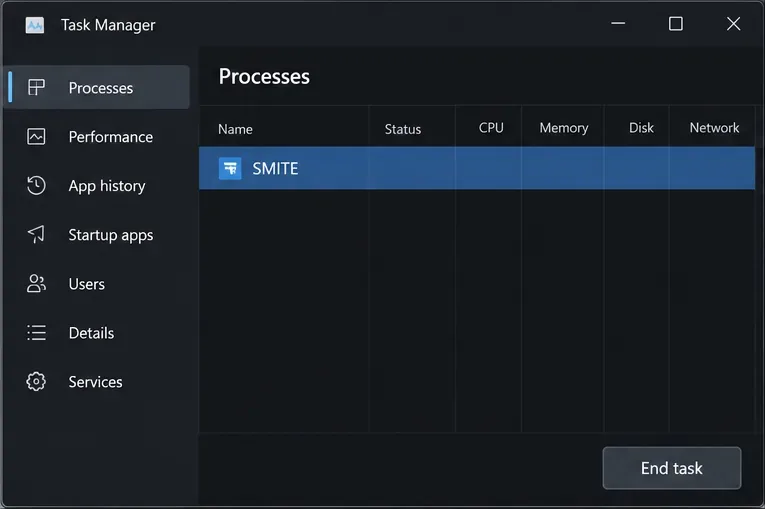Open the Services page

pos(97,382)
